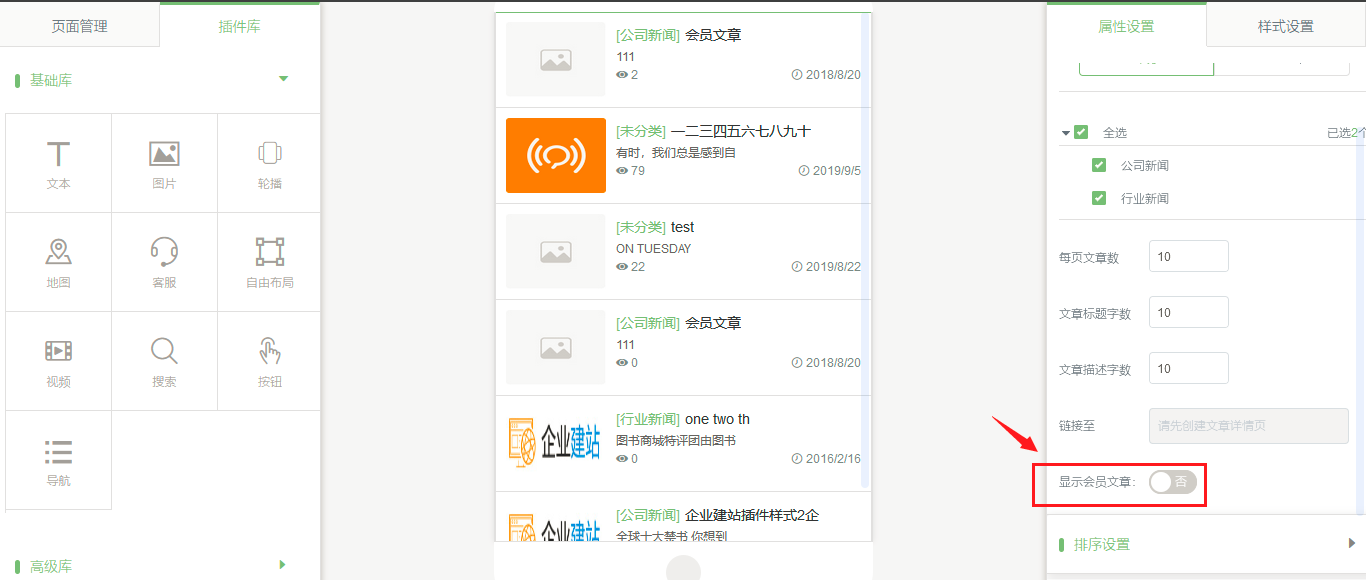Viewport: 1366px width, 580px height.
Task: Collapse the 基础库 section arrow
Action: (x=283, y=79)
